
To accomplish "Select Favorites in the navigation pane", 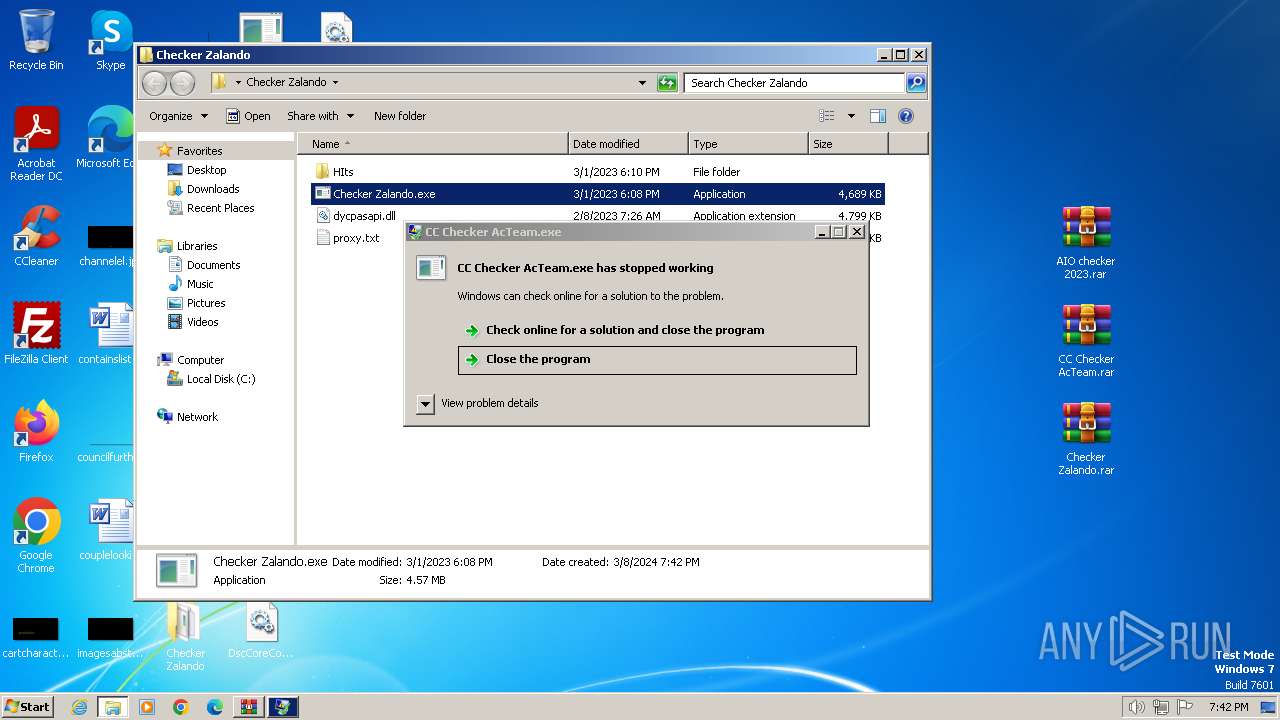I will [x=200, y=151].
